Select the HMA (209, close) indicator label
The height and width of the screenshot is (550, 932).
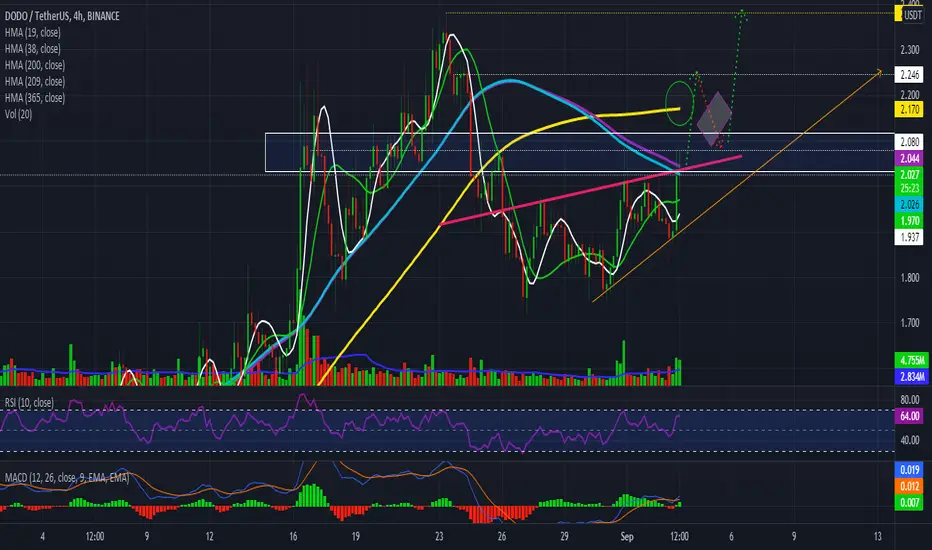34,81
